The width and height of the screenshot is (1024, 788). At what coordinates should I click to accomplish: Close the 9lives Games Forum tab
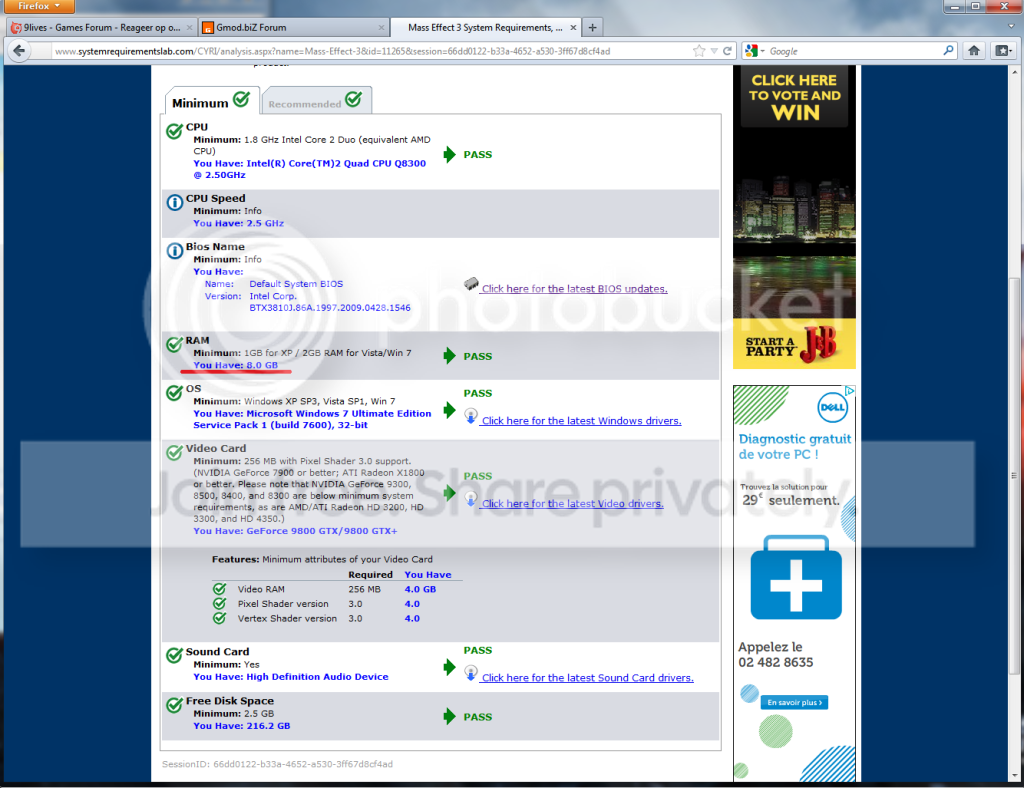click(x=189, y=27)
